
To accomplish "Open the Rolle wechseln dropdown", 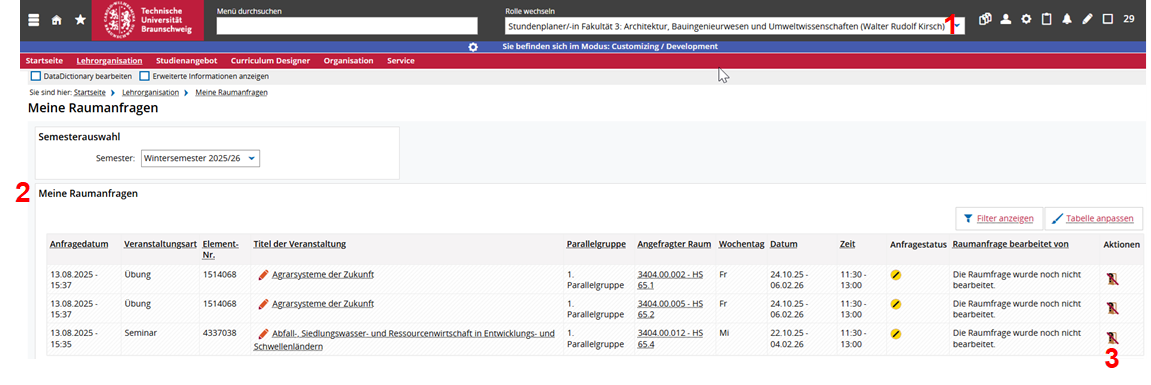I will pos(735,26).
